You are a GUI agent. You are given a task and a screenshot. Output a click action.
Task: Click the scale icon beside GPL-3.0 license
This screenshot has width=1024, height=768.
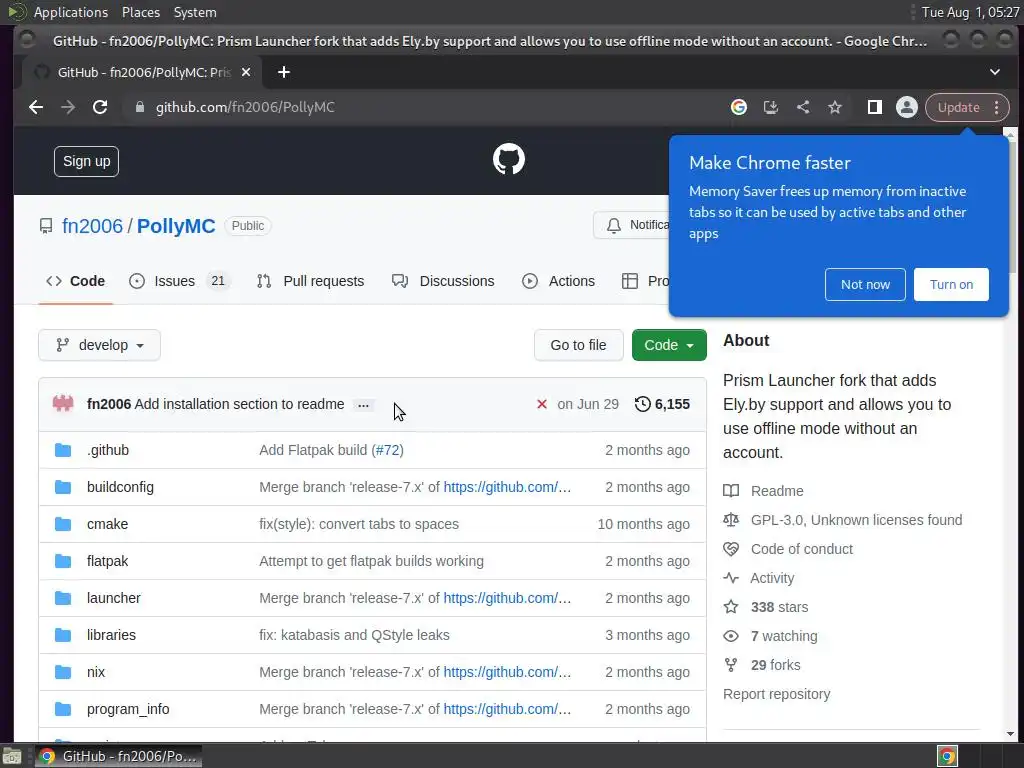click(731, 520)
